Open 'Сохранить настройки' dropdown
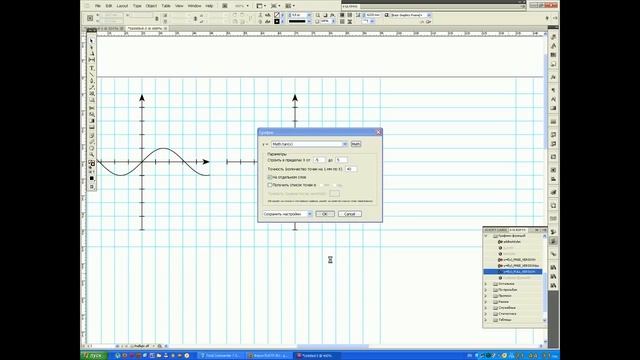This screenshot has height=360, width=640. click(x=309, y=214)
